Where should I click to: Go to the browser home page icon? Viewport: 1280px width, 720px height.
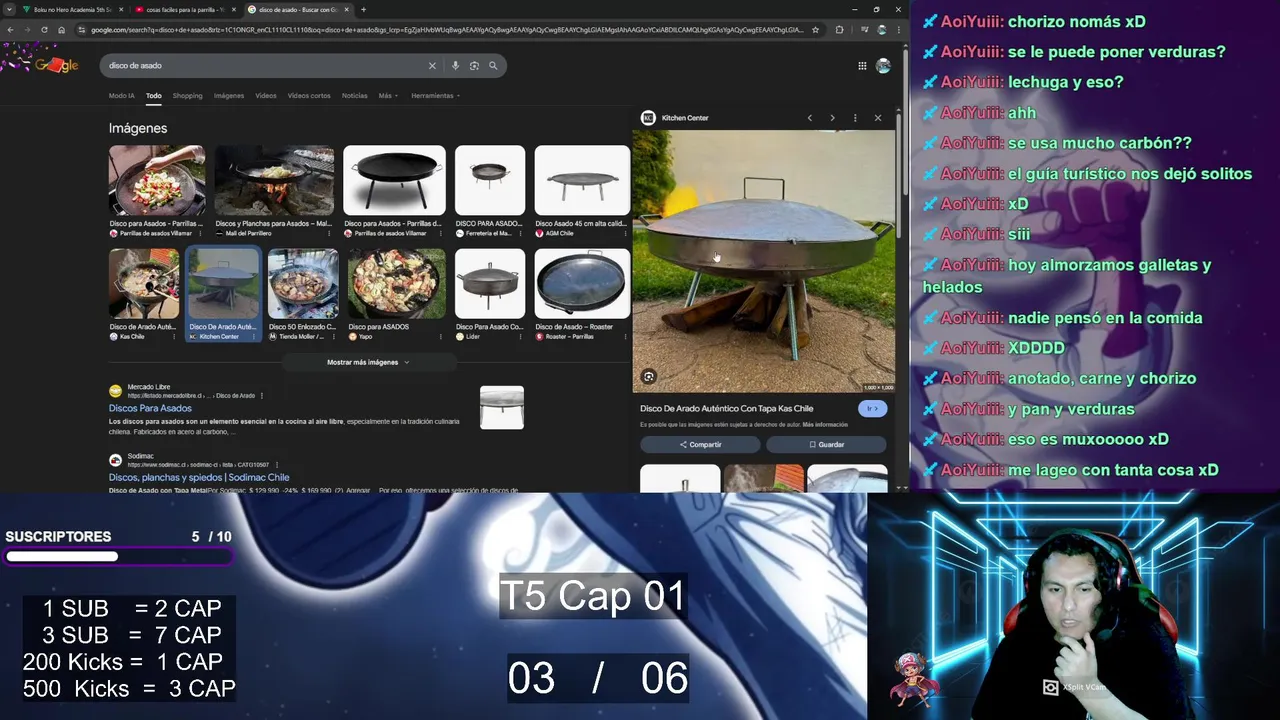pyautogui.click(x=61, y=30)
